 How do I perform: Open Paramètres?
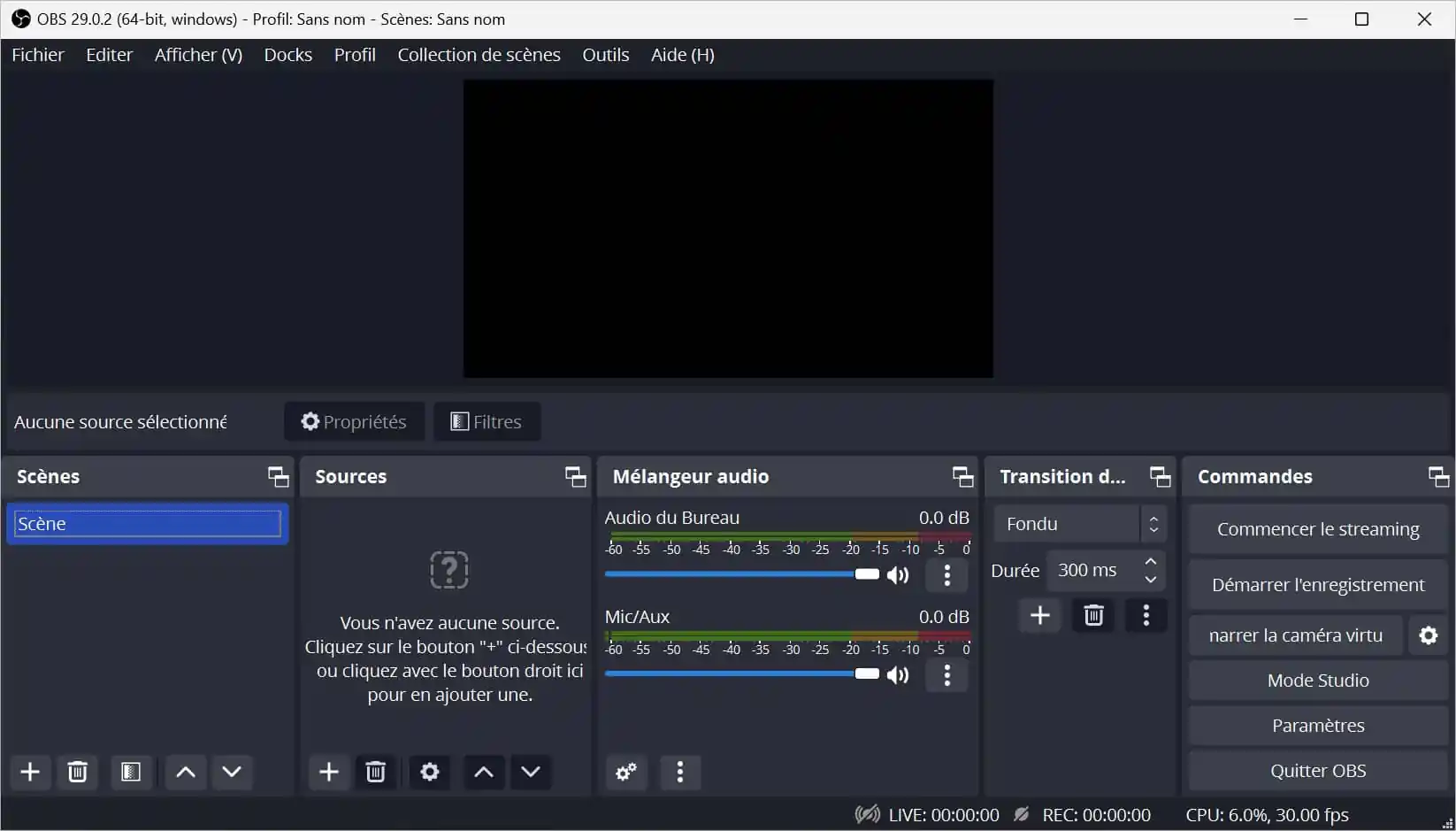coord(1318,726)
